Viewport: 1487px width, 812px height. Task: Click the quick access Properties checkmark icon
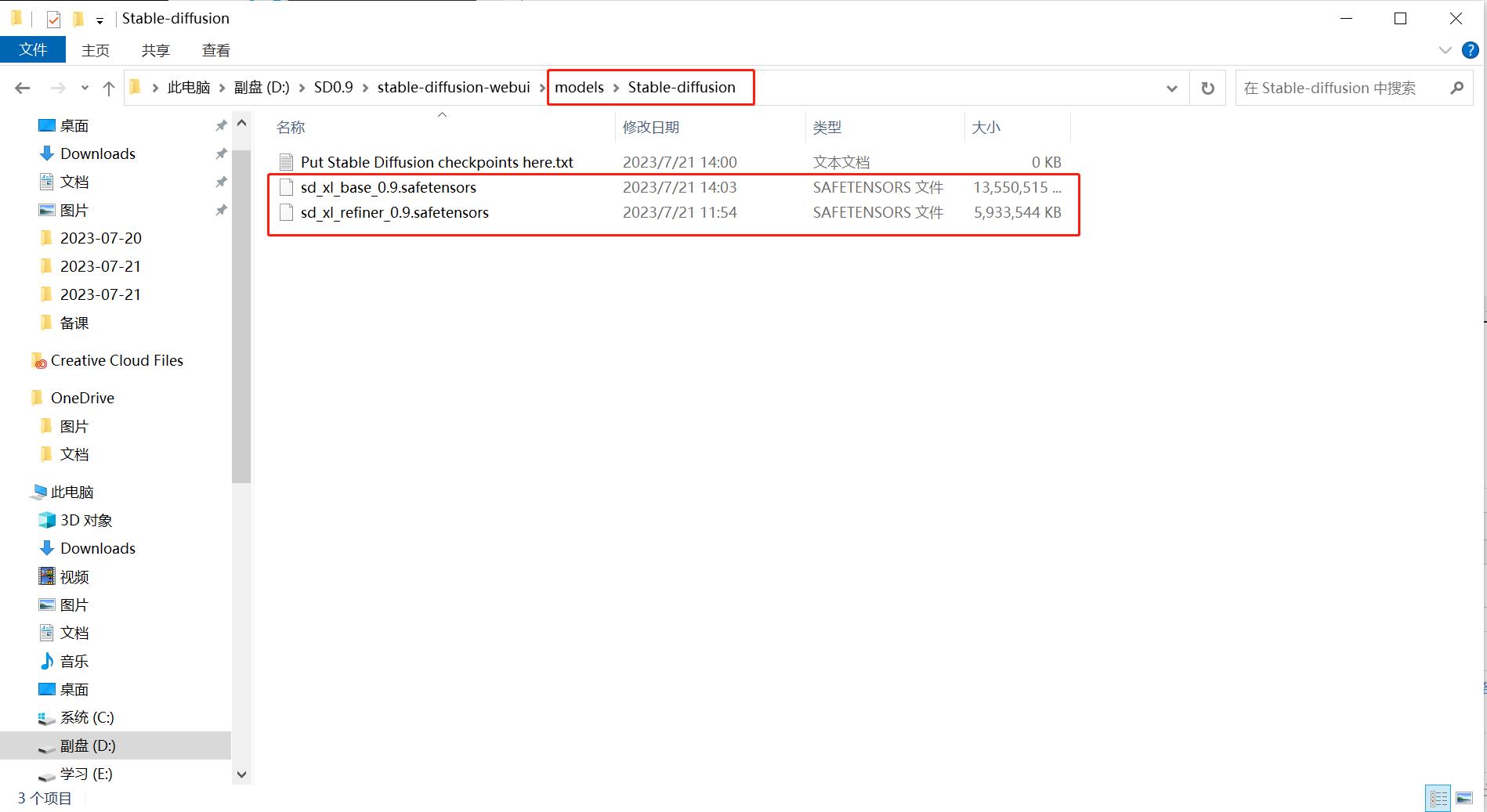click(x=53, y=19)
